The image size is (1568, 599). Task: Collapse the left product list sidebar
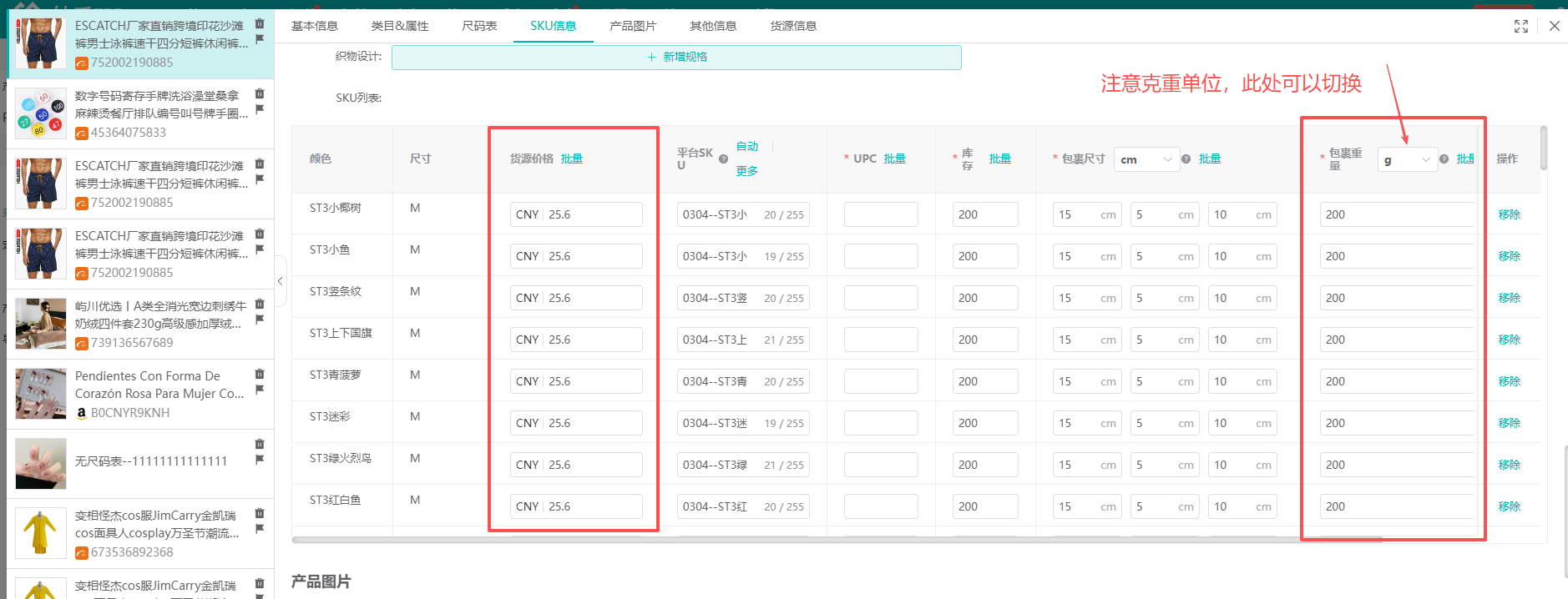280,281
